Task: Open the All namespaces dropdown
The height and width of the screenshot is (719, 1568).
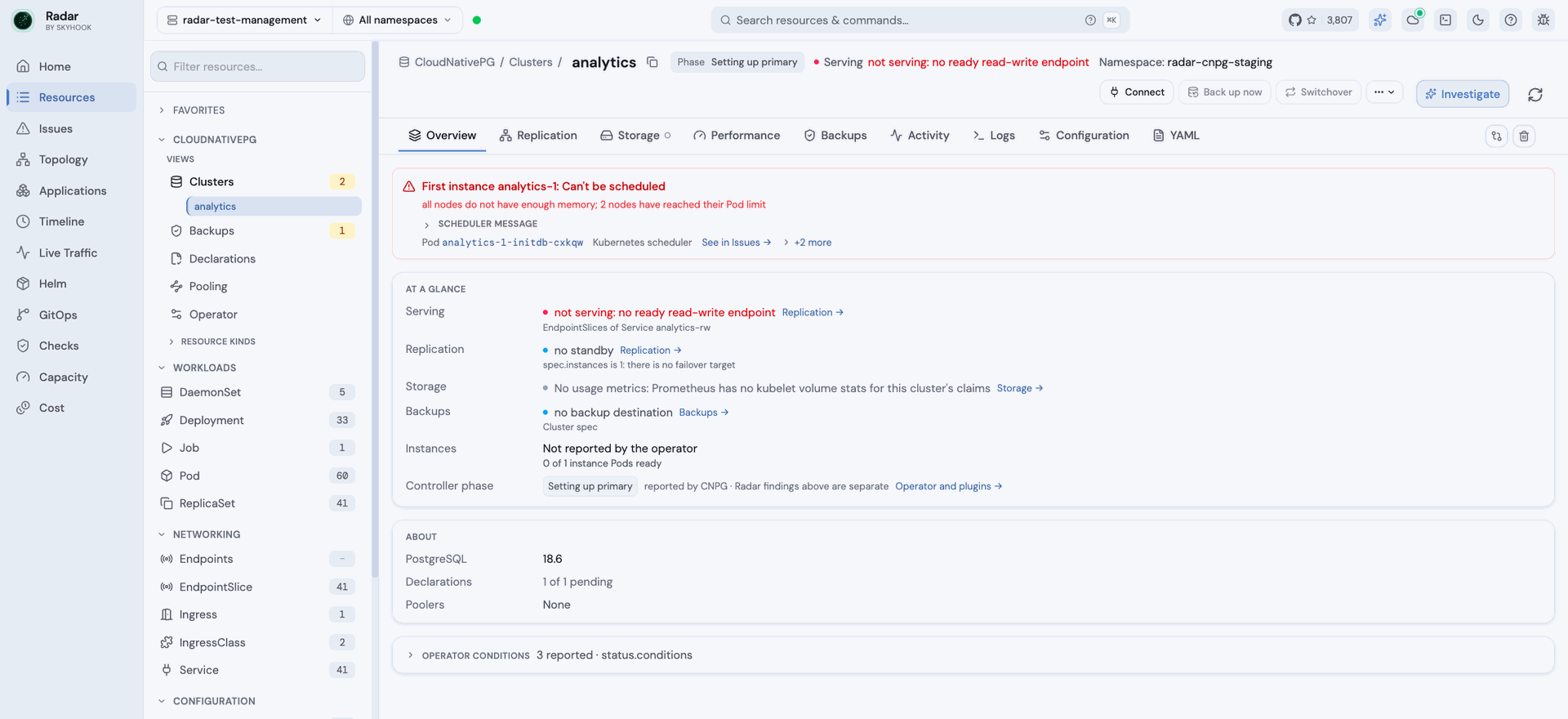Action: point(397,20)
